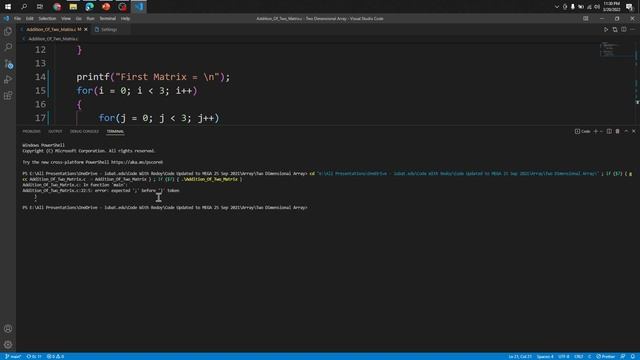Click the UTF-8 encoding status
Screen dimensions: 640x360
point(564,356)
